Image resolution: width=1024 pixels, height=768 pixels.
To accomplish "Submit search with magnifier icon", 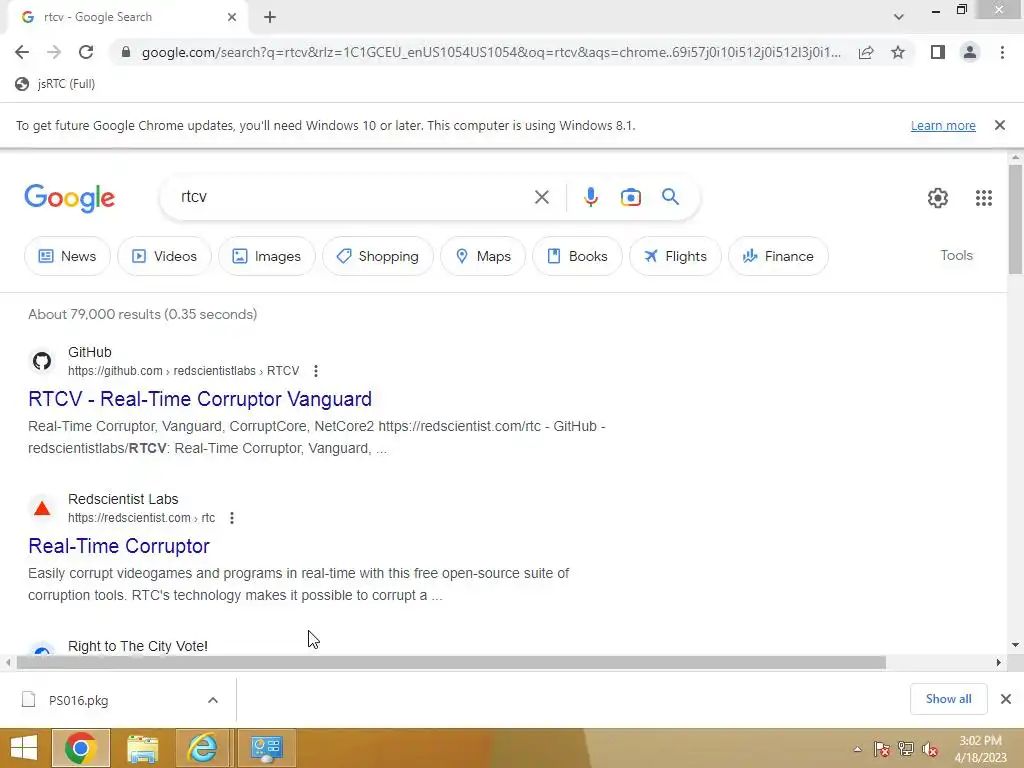I will click(x=671, y=197).
